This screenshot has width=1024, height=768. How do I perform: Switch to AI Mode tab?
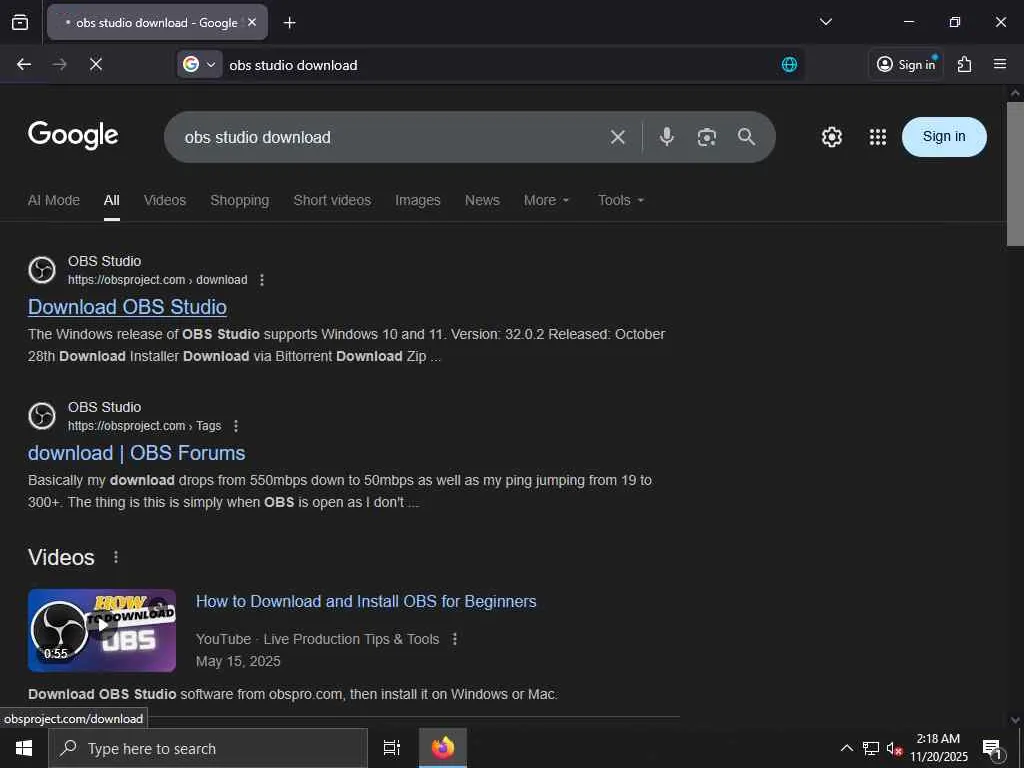pos(54,200)
